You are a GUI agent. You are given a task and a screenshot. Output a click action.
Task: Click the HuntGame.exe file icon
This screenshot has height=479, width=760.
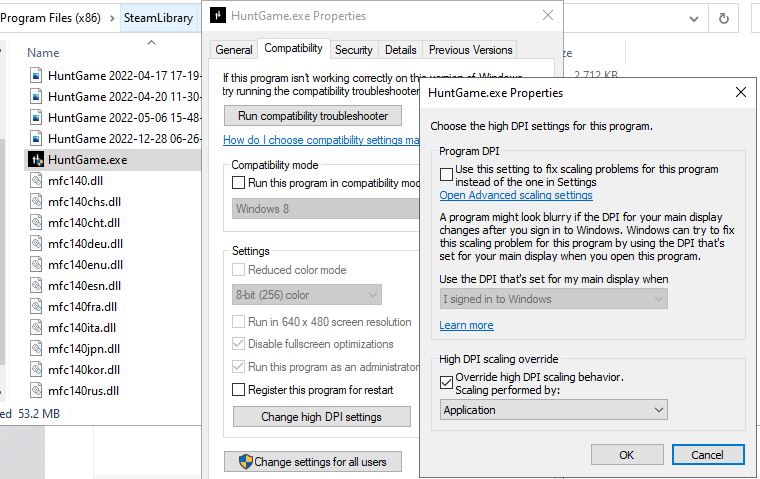click(36, 159)
